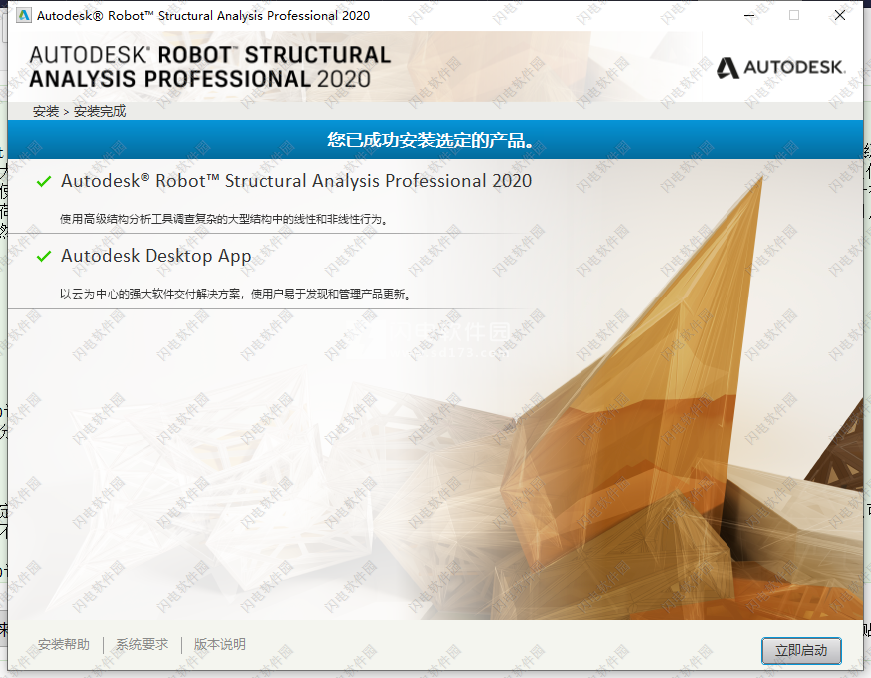The height and width of the screenshot is (678, 871).
Task: Click the Autodesk app icon in title bar
Action: point(24,15)
